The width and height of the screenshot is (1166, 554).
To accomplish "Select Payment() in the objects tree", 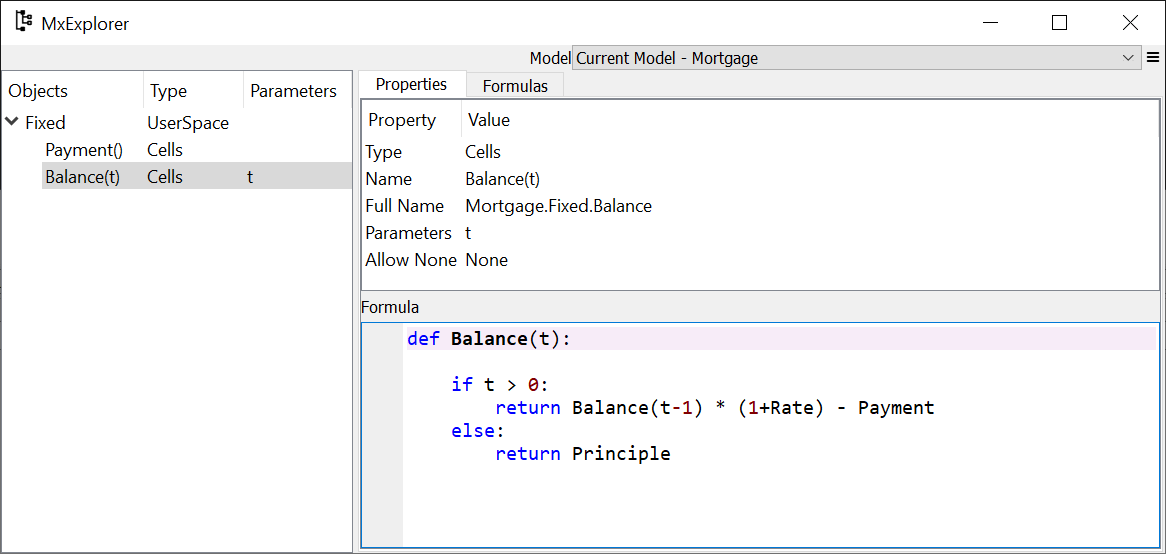I will (x=83, y=150).
